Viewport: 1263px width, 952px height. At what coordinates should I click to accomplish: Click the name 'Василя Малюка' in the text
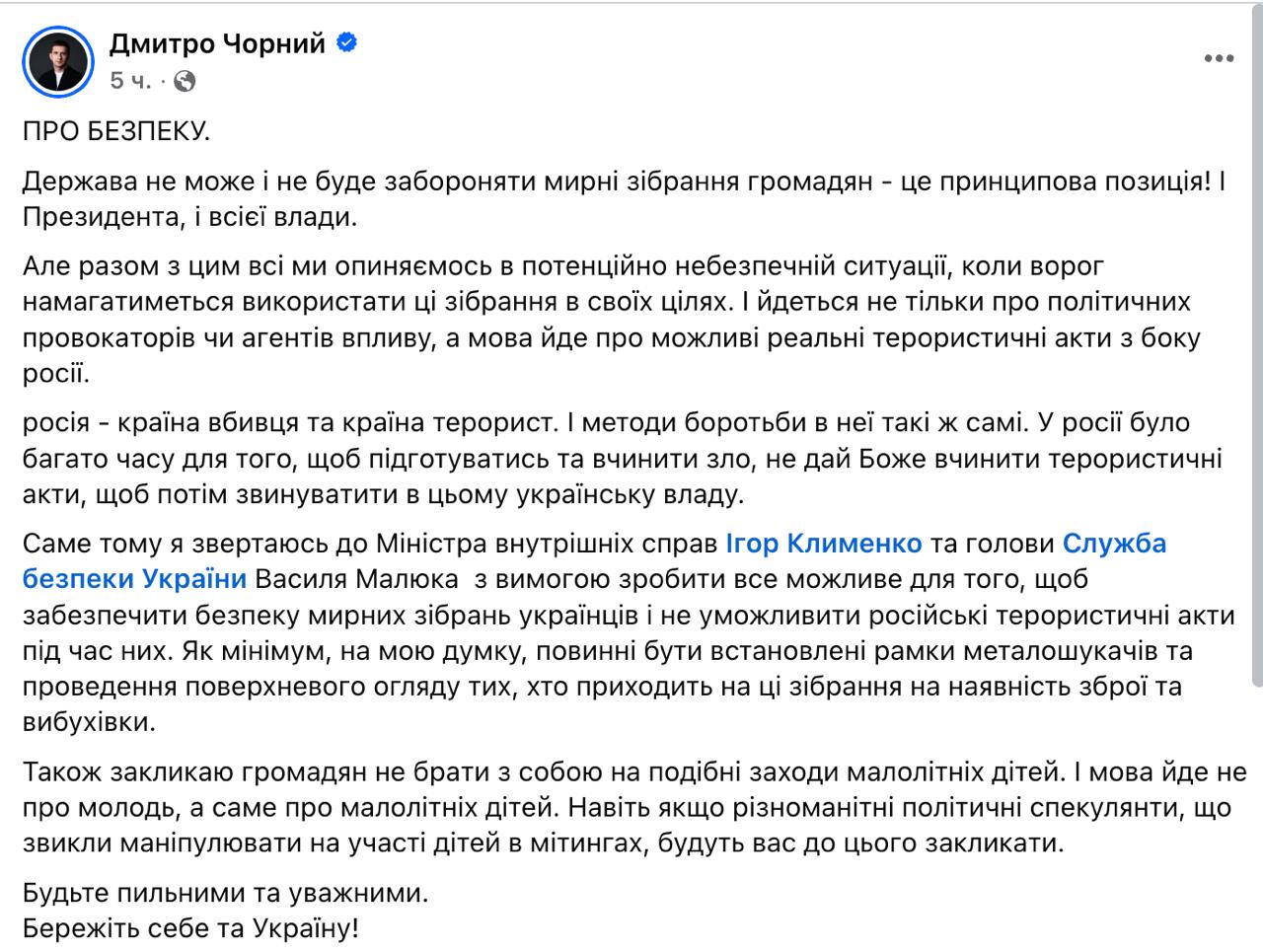coord(359,578)
